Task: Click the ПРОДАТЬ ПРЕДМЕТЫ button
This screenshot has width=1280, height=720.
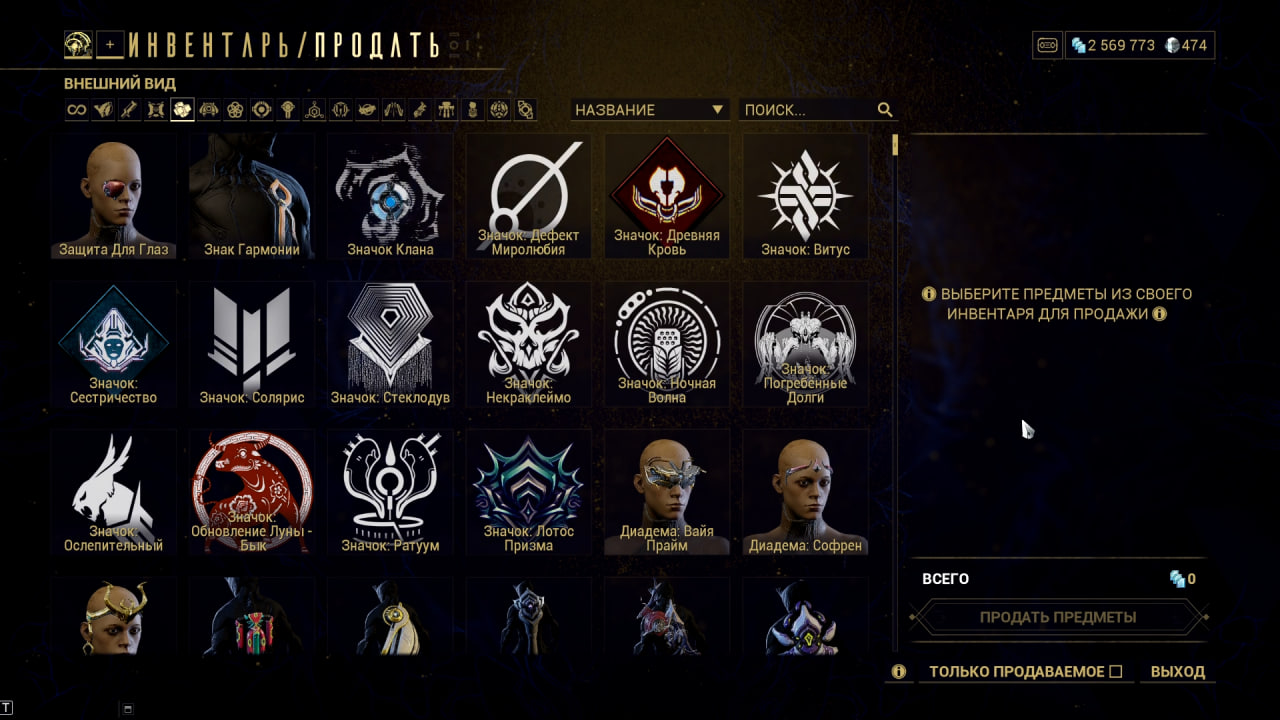Action: 1058,617
